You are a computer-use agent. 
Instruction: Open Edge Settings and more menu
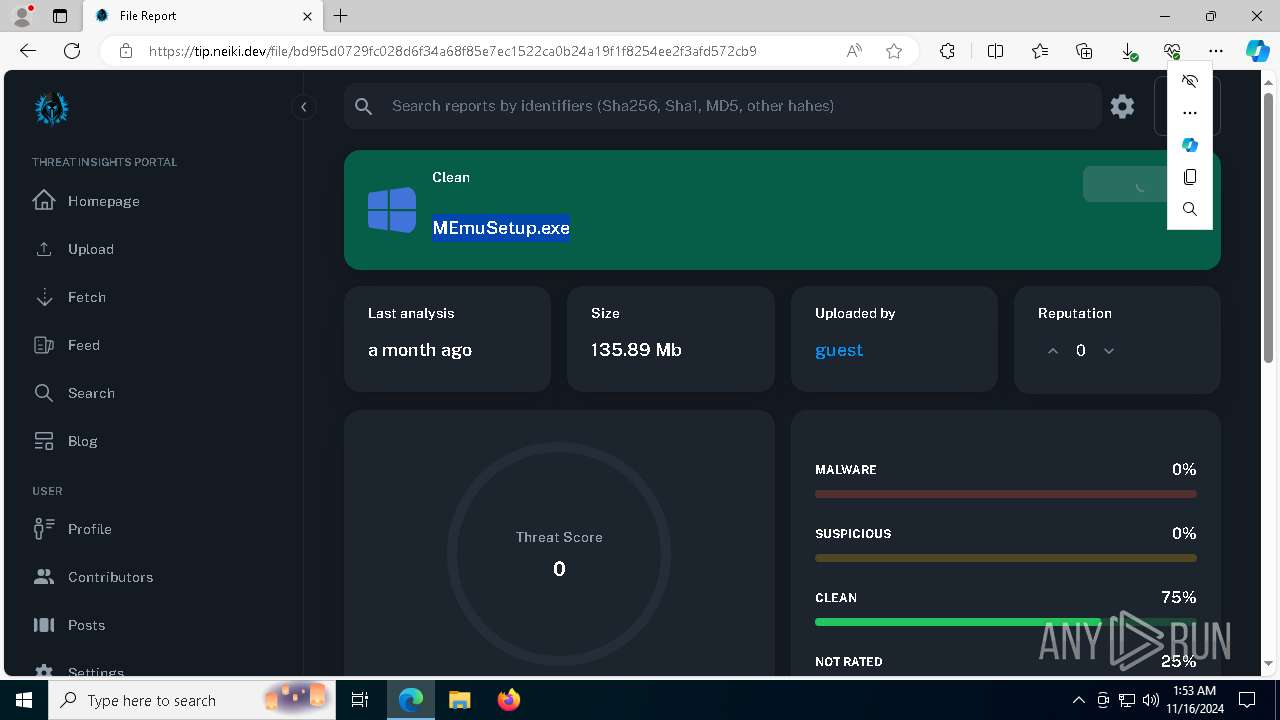1216,51
